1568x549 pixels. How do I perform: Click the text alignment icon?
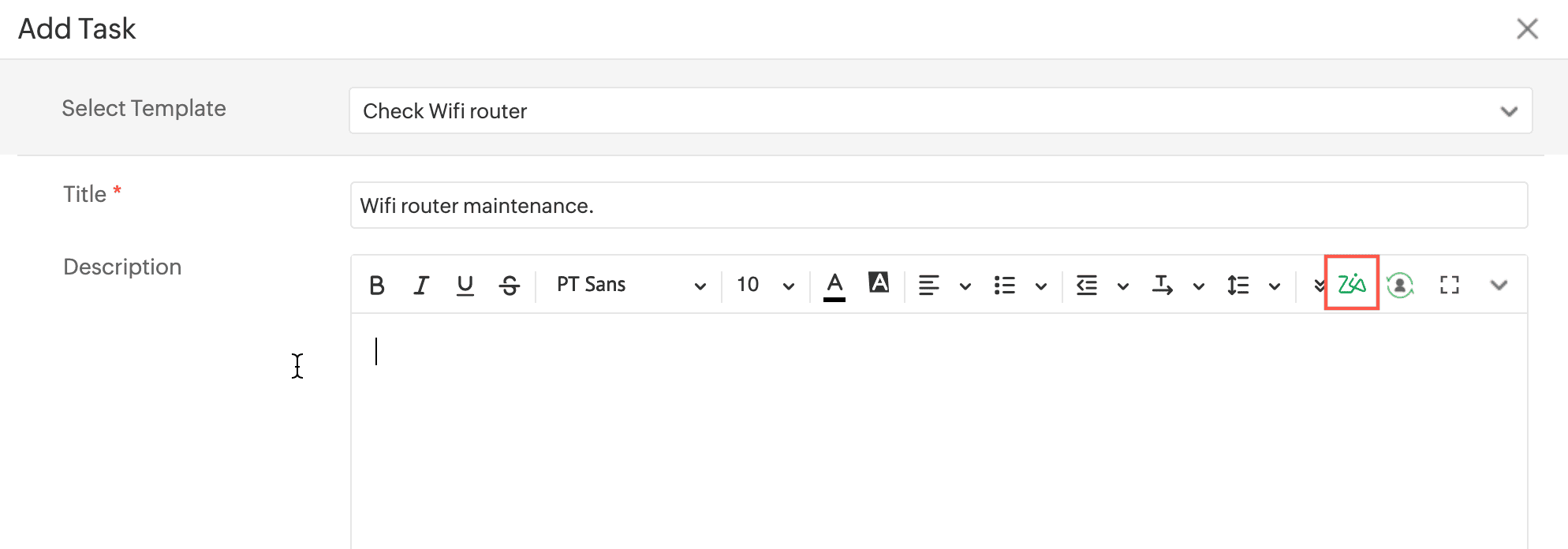tap(929, 285)
